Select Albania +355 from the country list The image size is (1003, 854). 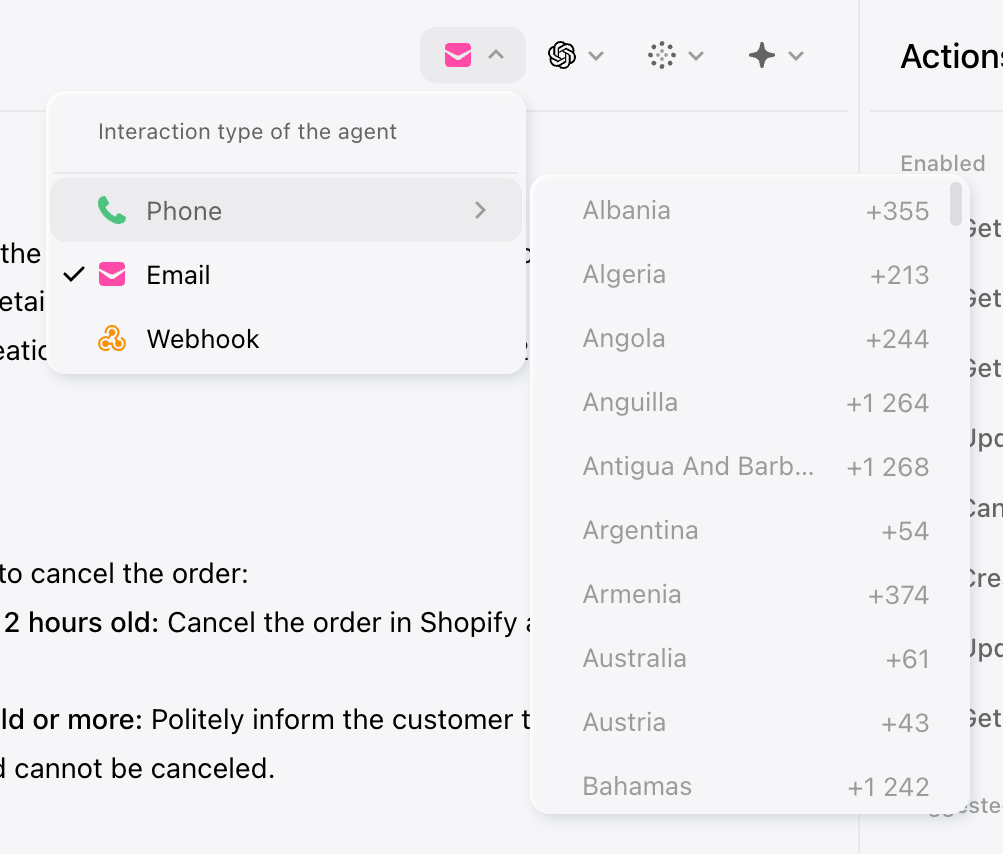point(750,210)
